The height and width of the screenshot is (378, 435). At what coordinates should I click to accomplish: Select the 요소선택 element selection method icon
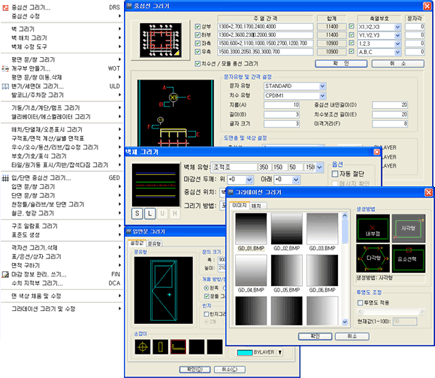coord(408,258)
